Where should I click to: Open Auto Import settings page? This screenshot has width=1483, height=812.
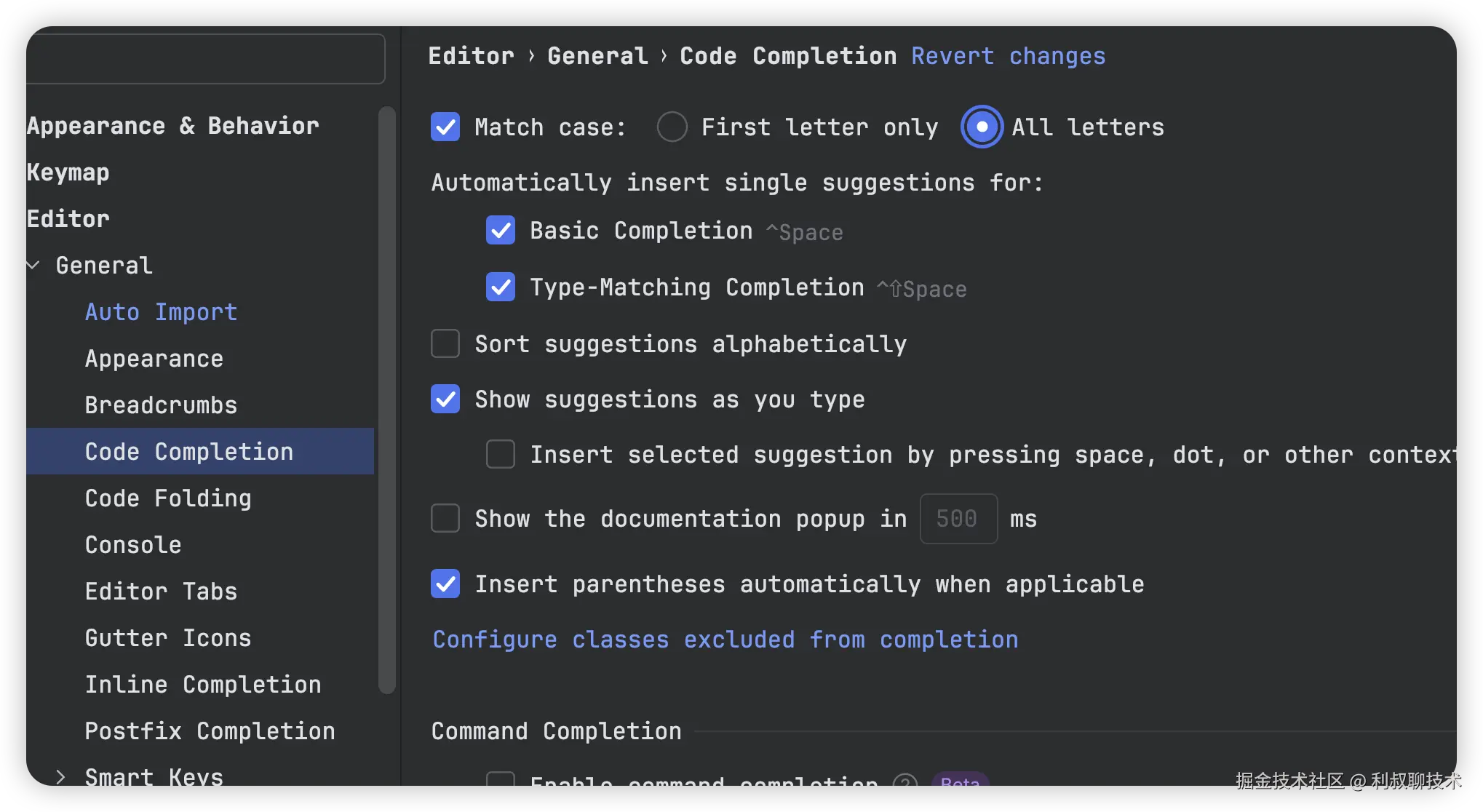coord(161,312)
